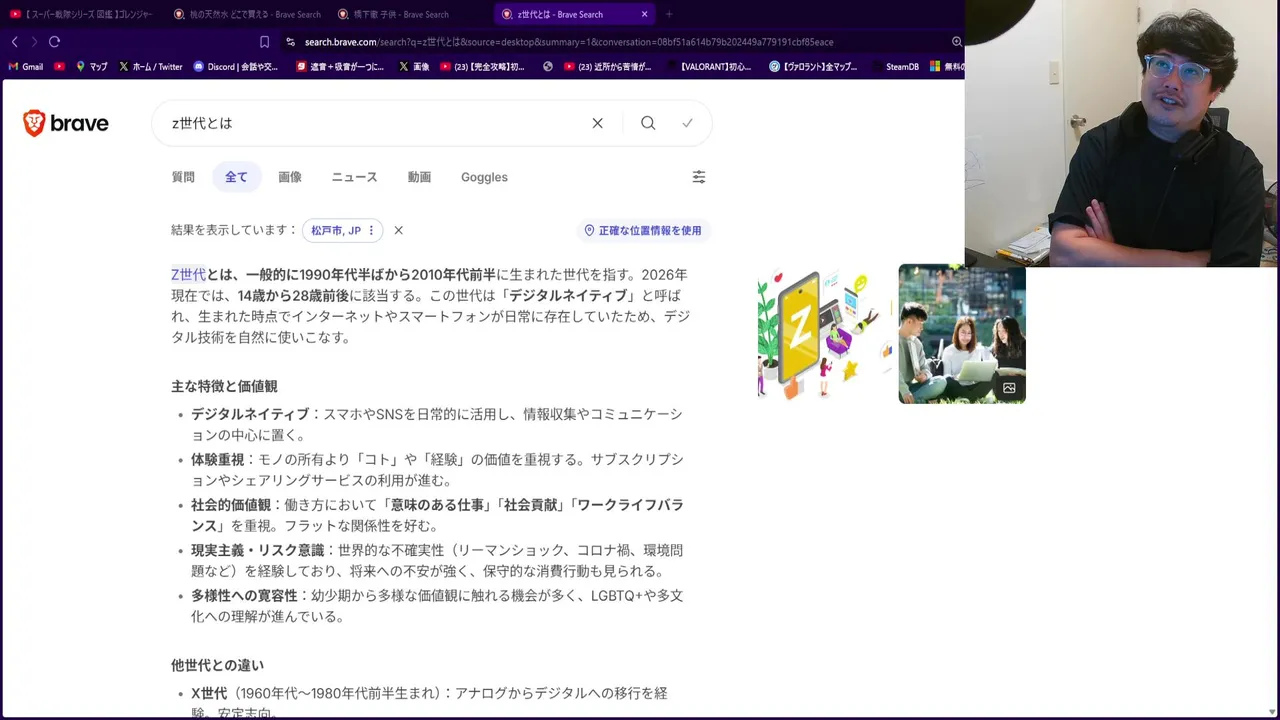
Task: Select the 他世代との違い heading
Action: 217,665
